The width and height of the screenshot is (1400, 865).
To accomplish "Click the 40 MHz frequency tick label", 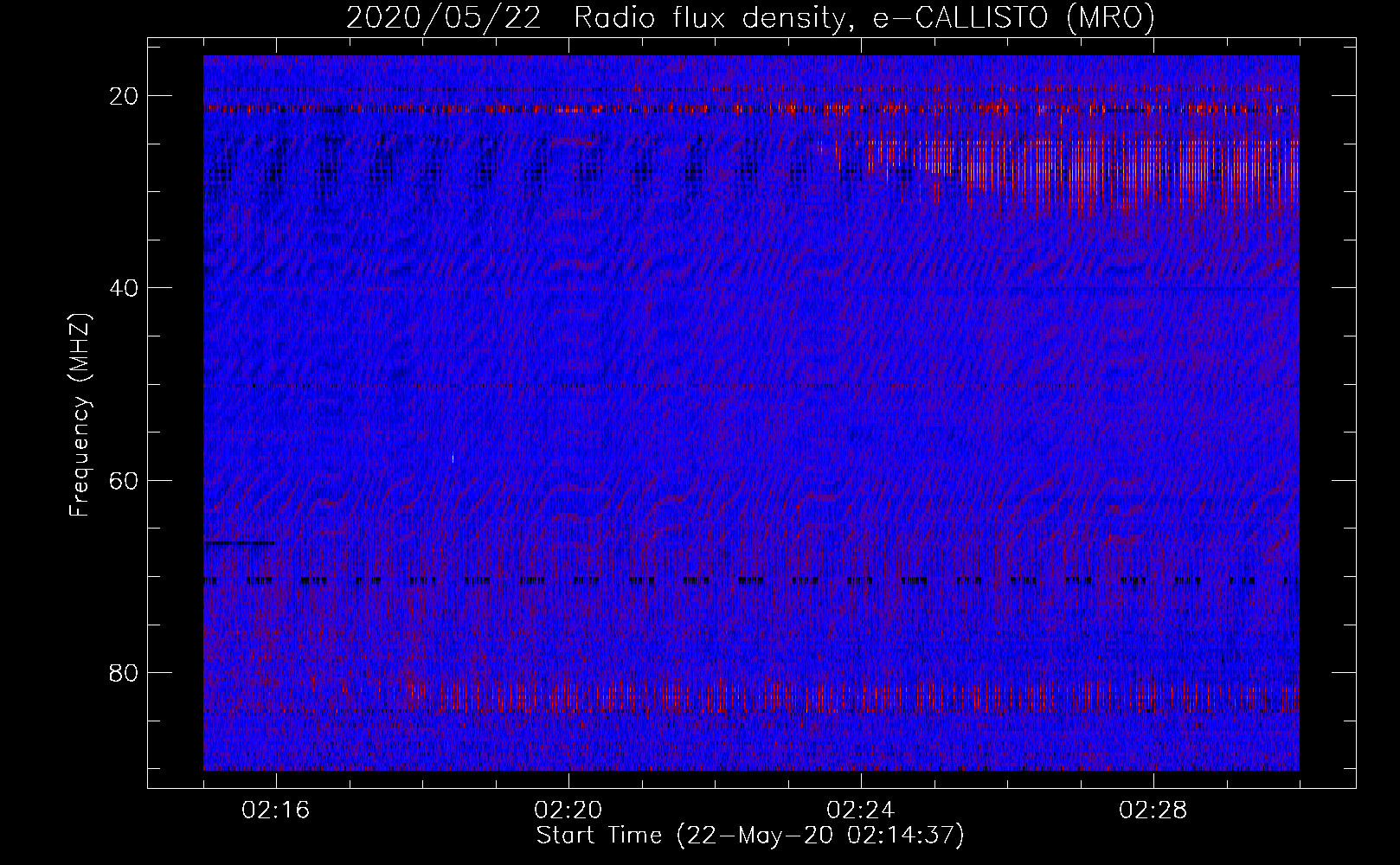I will coord(122,287).
